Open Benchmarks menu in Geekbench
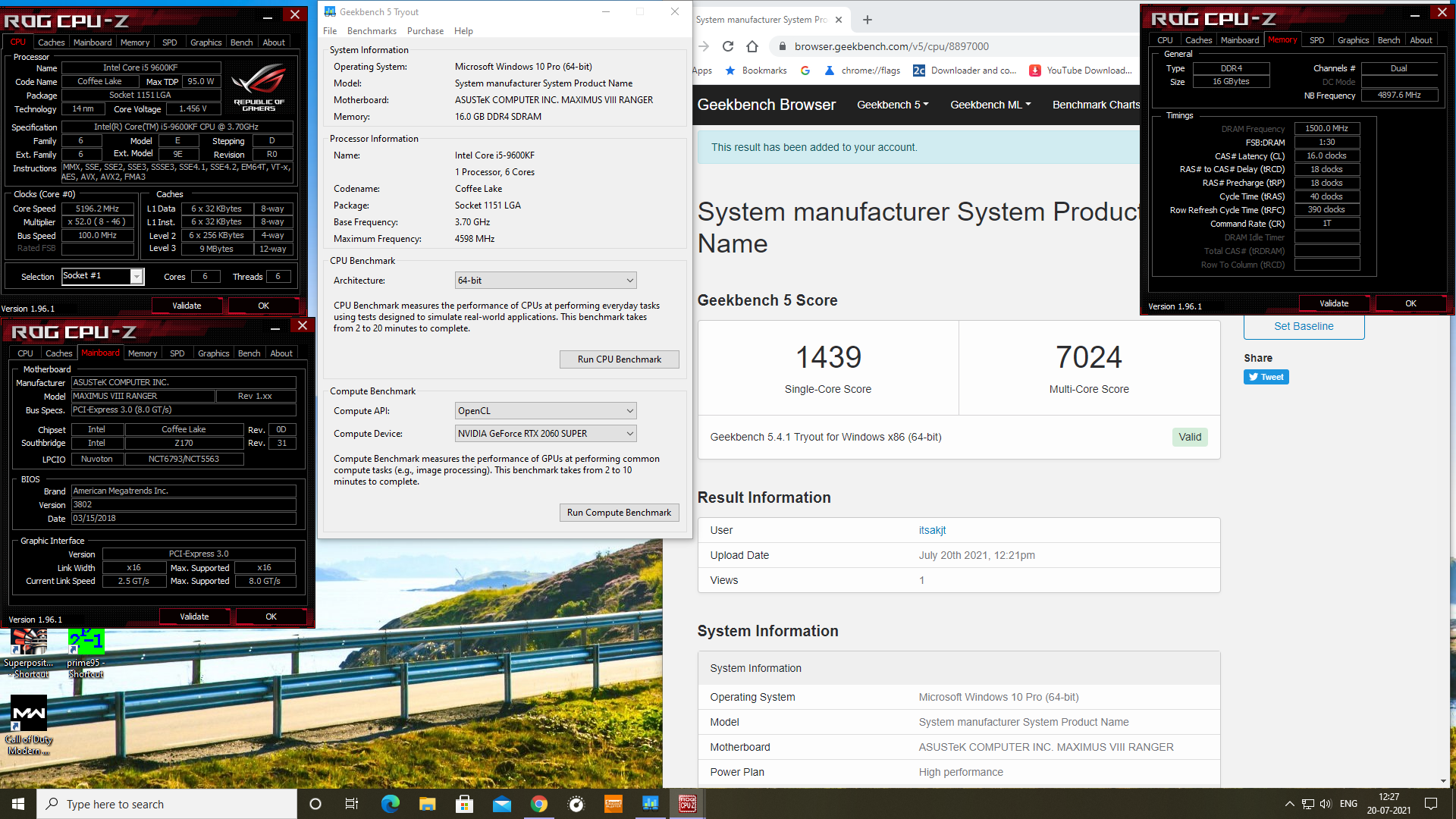This screenshot has width=1456, height=819. (x=372, y=31)
